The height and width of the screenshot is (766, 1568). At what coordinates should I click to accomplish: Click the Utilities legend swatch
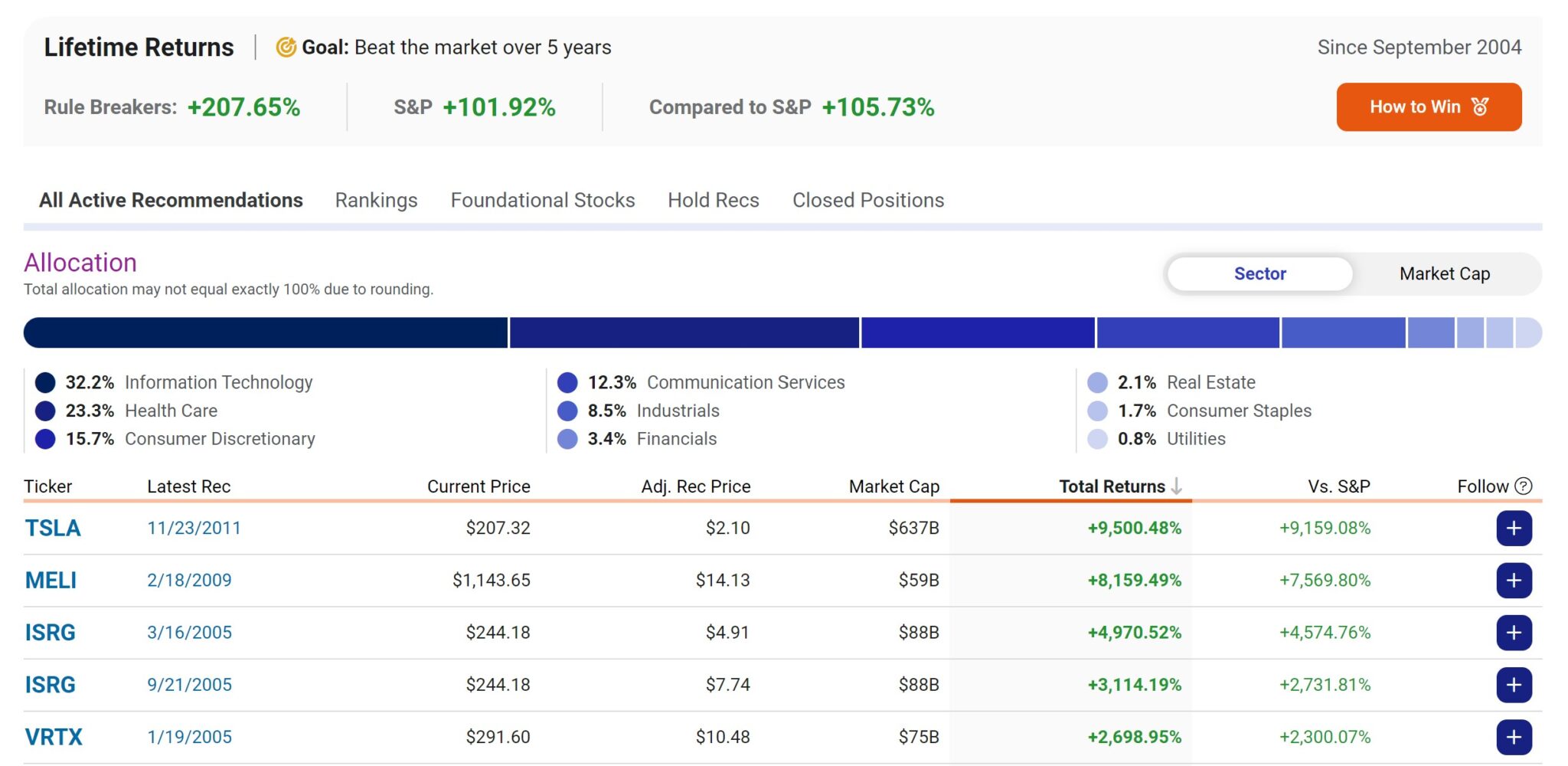pos(1097,439)
